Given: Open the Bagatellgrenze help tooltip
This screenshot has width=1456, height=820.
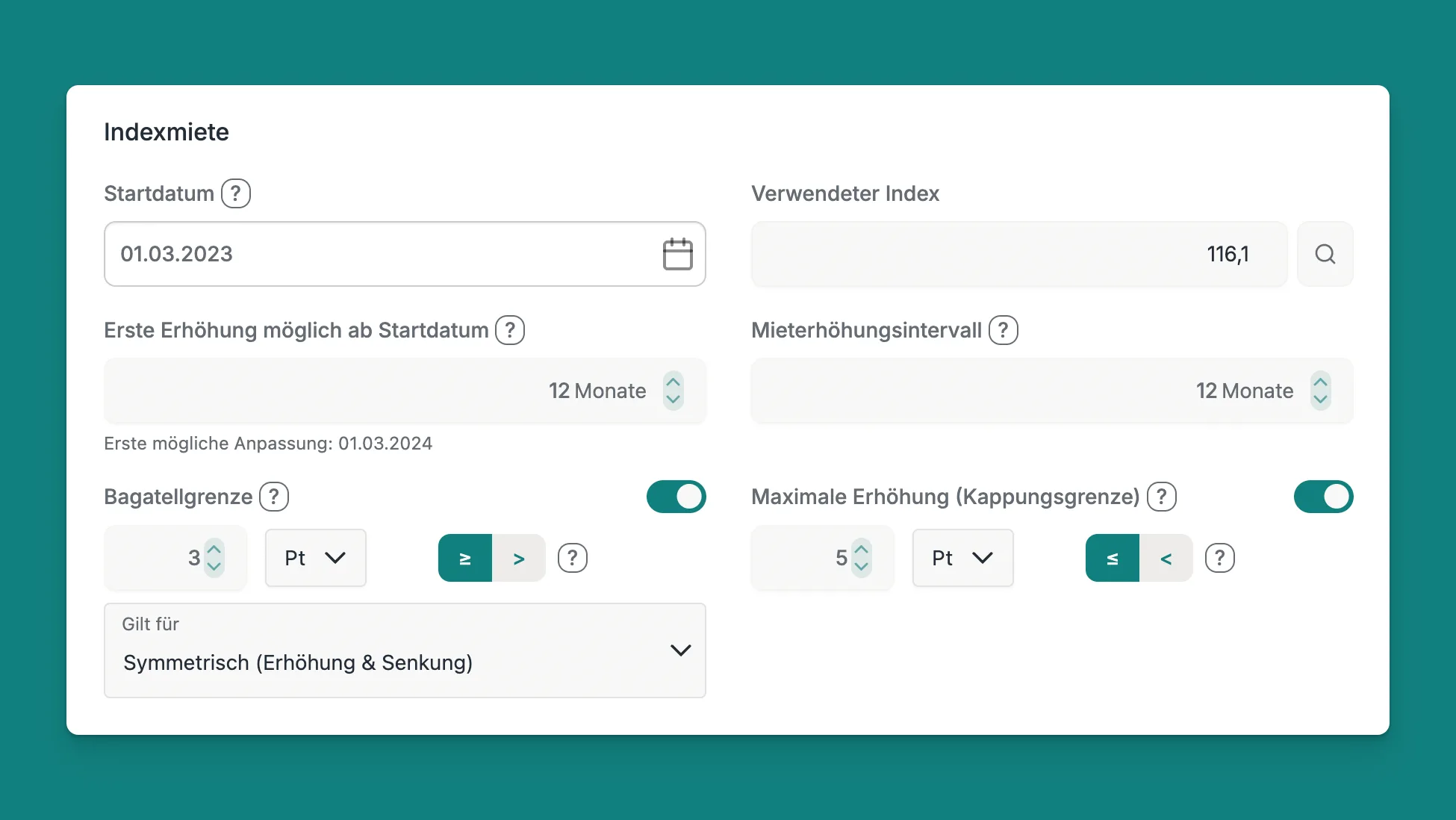Looking at the screenshot, I should point(274,497).
